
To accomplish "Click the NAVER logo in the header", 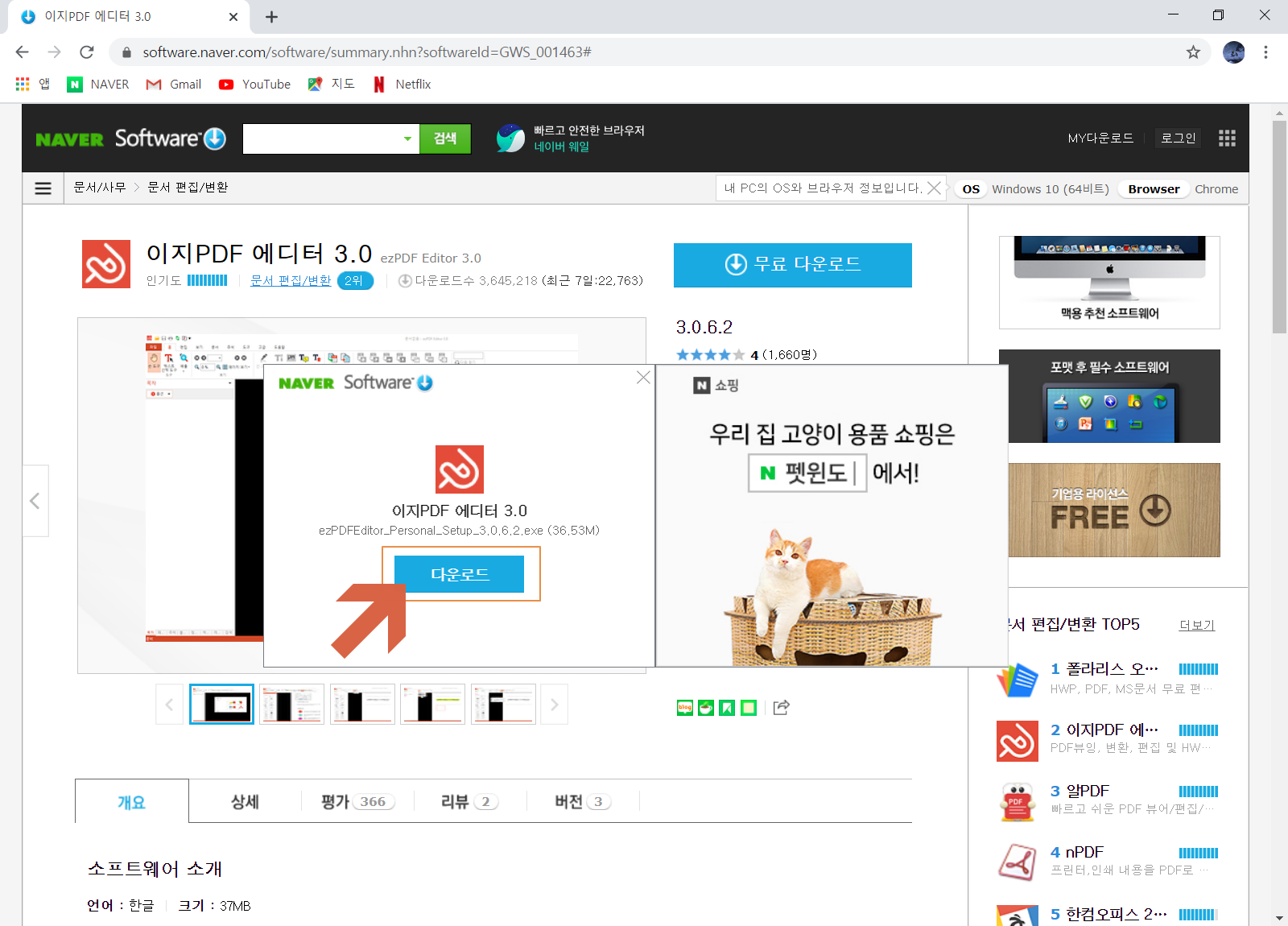I will coord(69,139).
